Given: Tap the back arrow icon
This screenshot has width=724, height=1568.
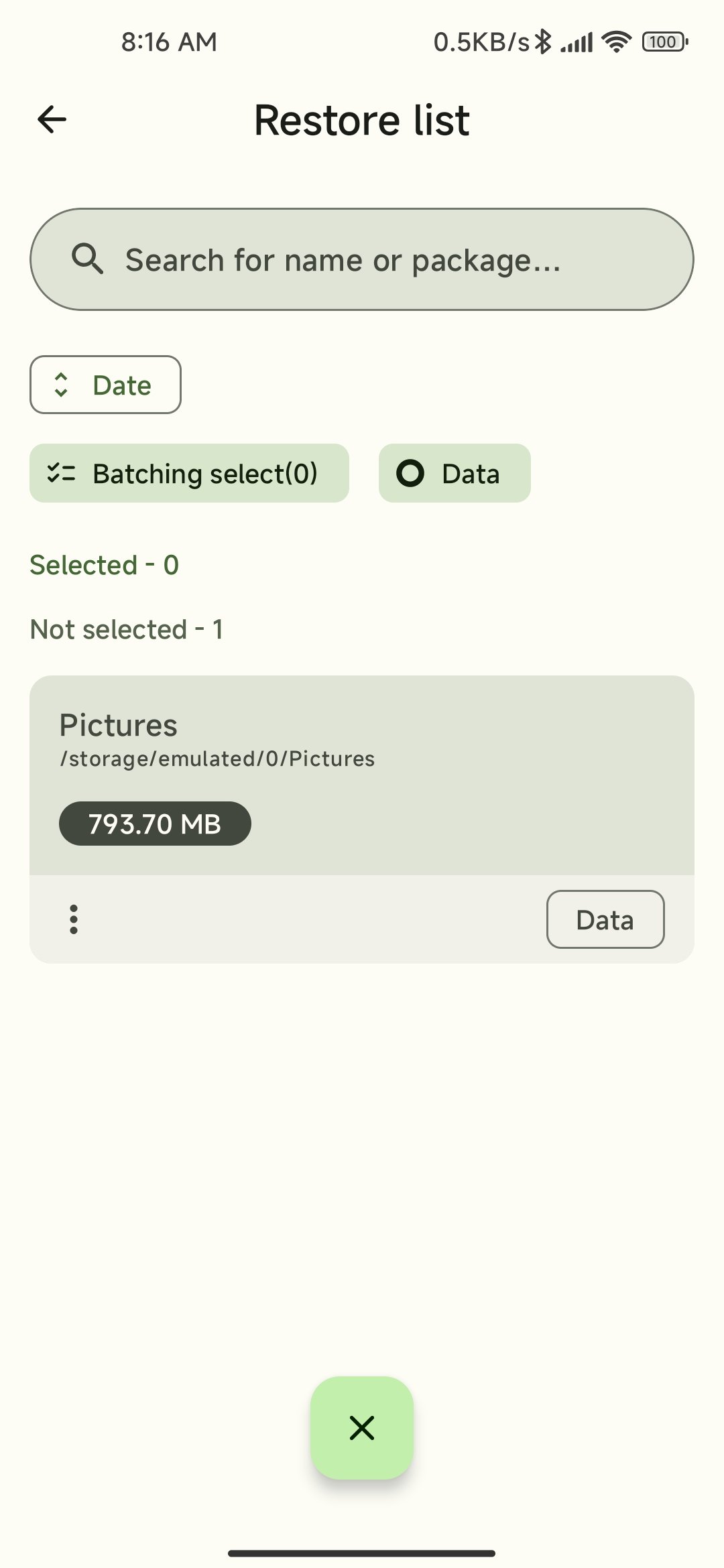Looking at the screenshot, I should 52,120.
